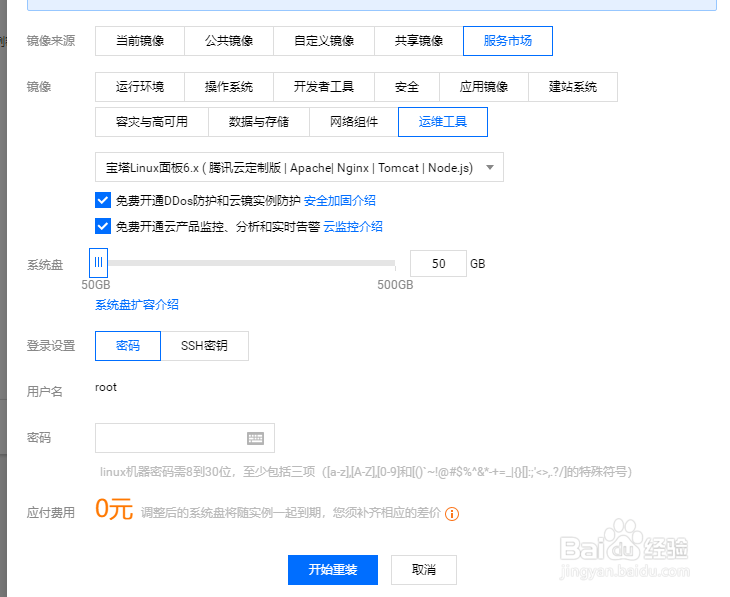Choose 安全 image category

coord(407,87)
